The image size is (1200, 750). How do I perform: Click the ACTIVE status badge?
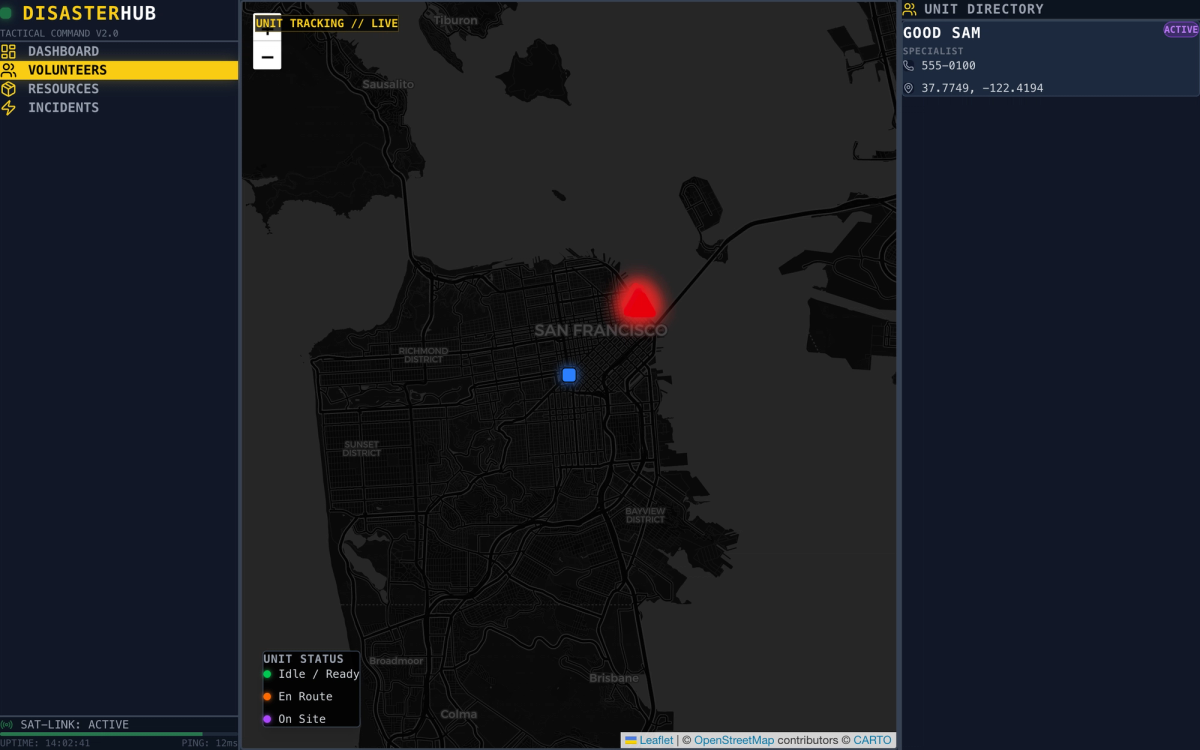coord(1181,30)
